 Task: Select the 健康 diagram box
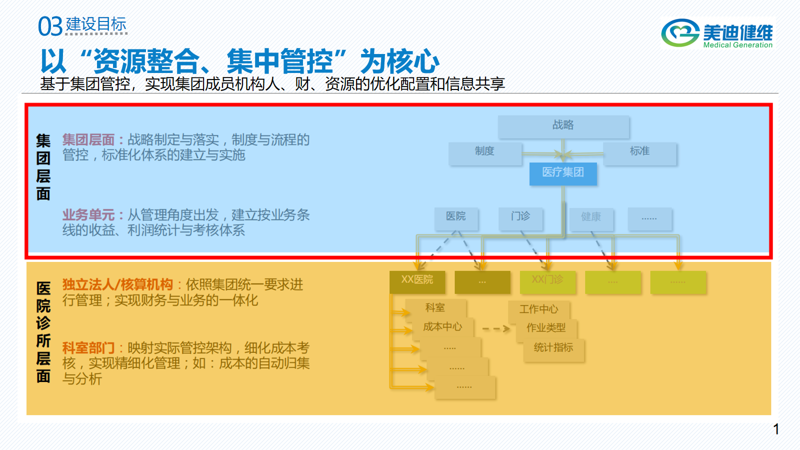[x=591, y=217]
